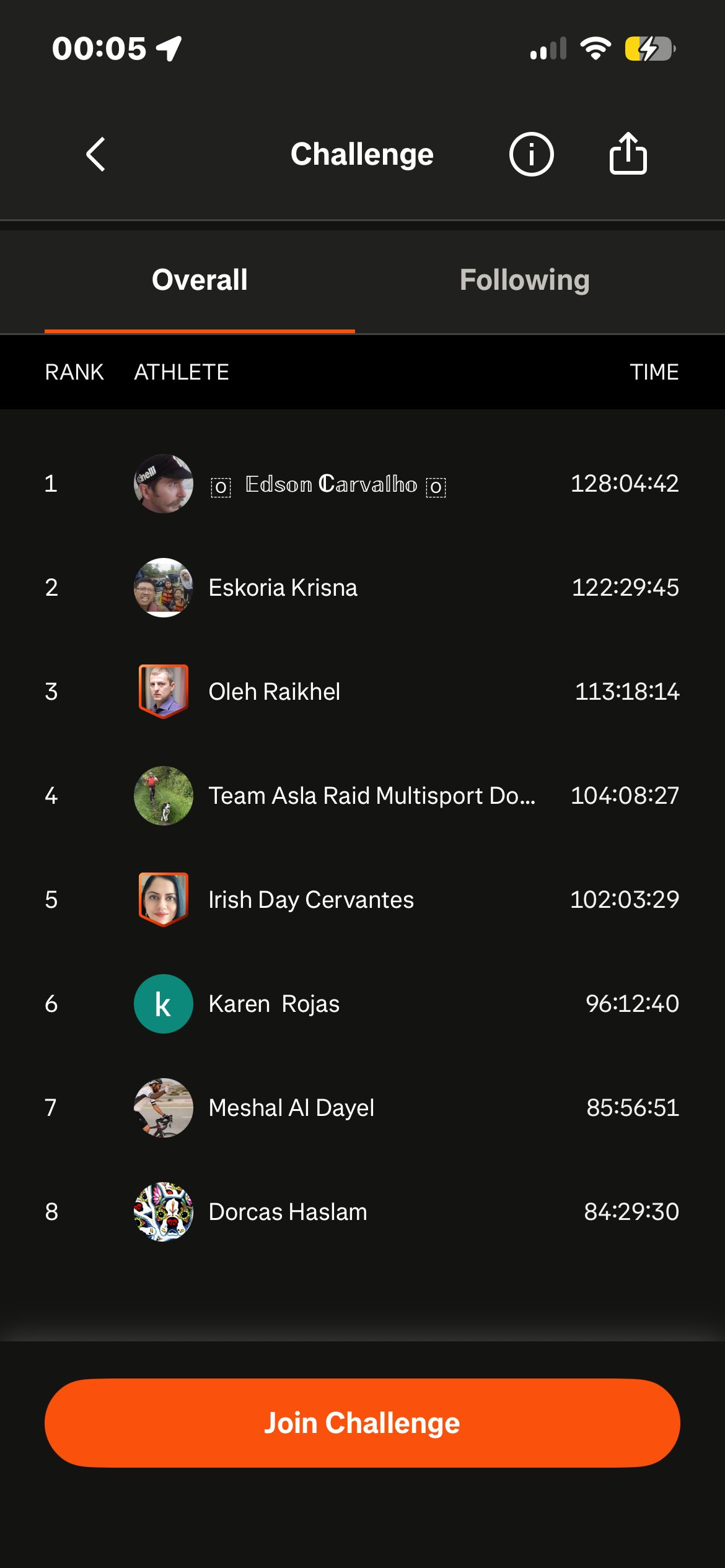
Task: Tap Eskoria Krisna's profile picture
Action: tap(164, 588)
